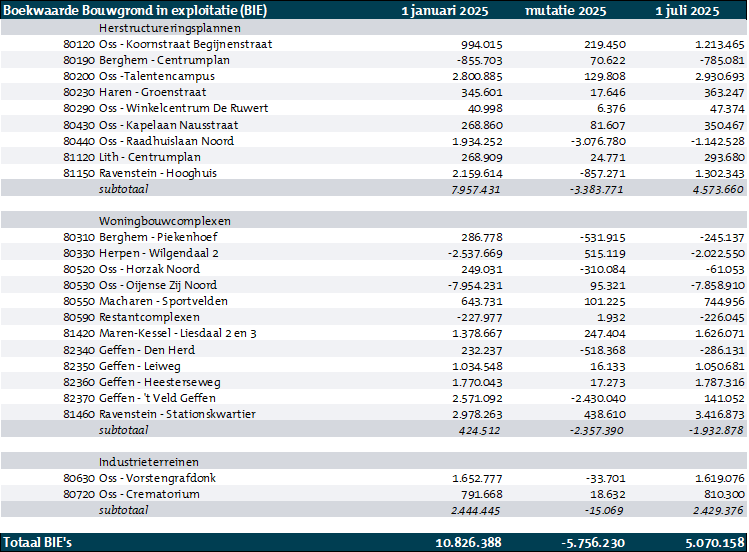Select the 'mutatie 2025' column header
This screenshot has width=749, height=552.
tap(567, 11)
